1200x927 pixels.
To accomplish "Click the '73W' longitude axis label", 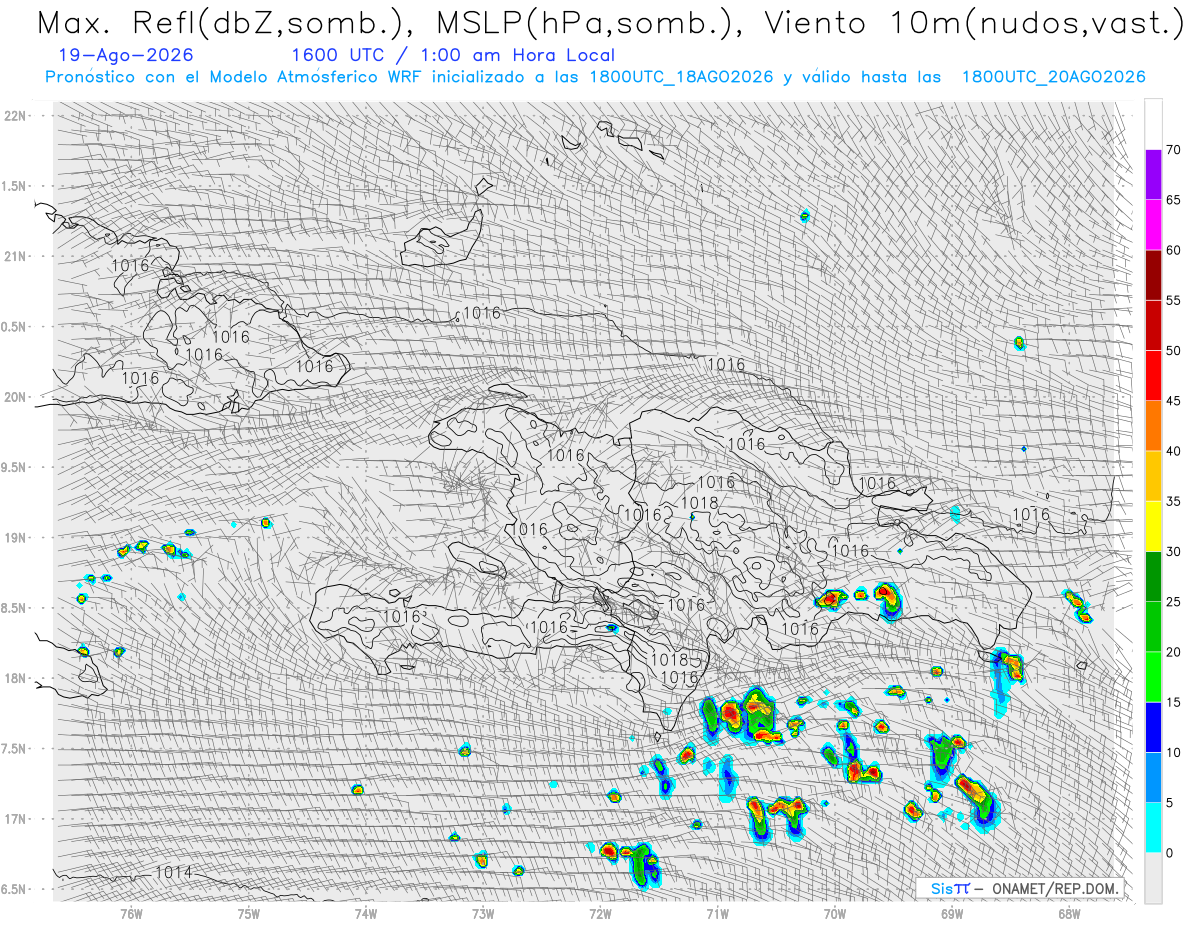I will 483,912.
